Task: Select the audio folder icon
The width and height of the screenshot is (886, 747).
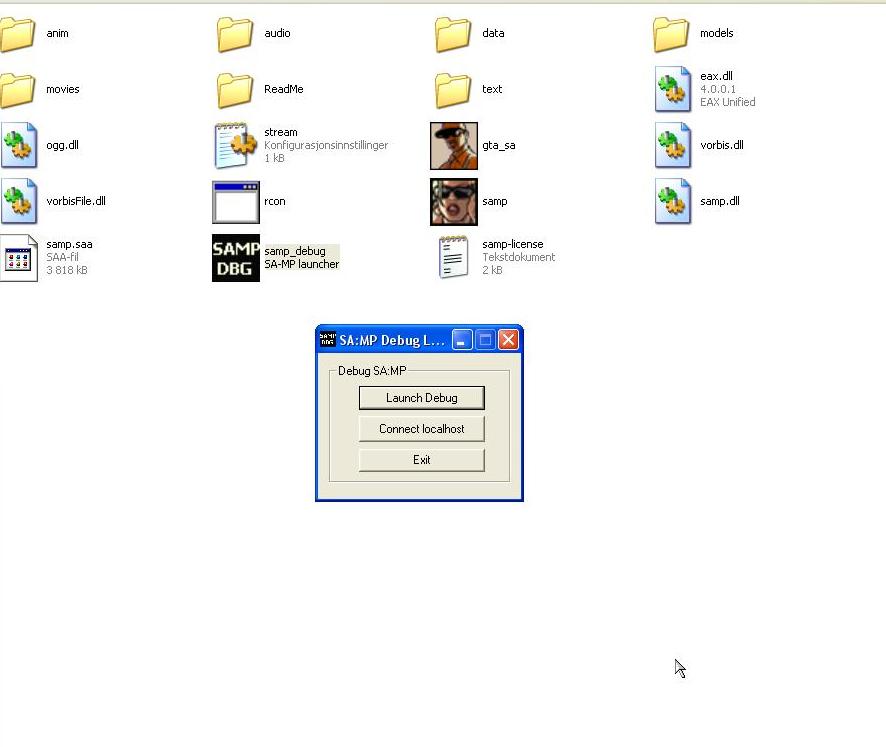Action: (x=235, y=34)
